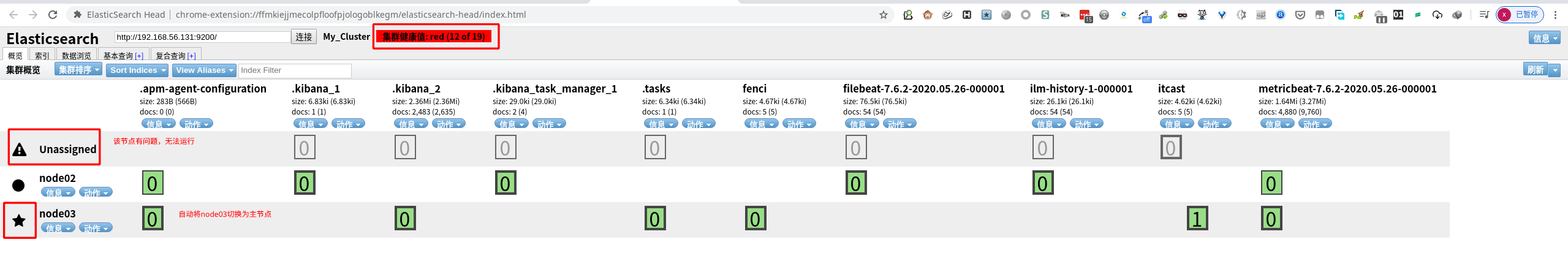Open the black 01 extension icon
This screenshot has width=1568, height=264.
[1398, 15]
